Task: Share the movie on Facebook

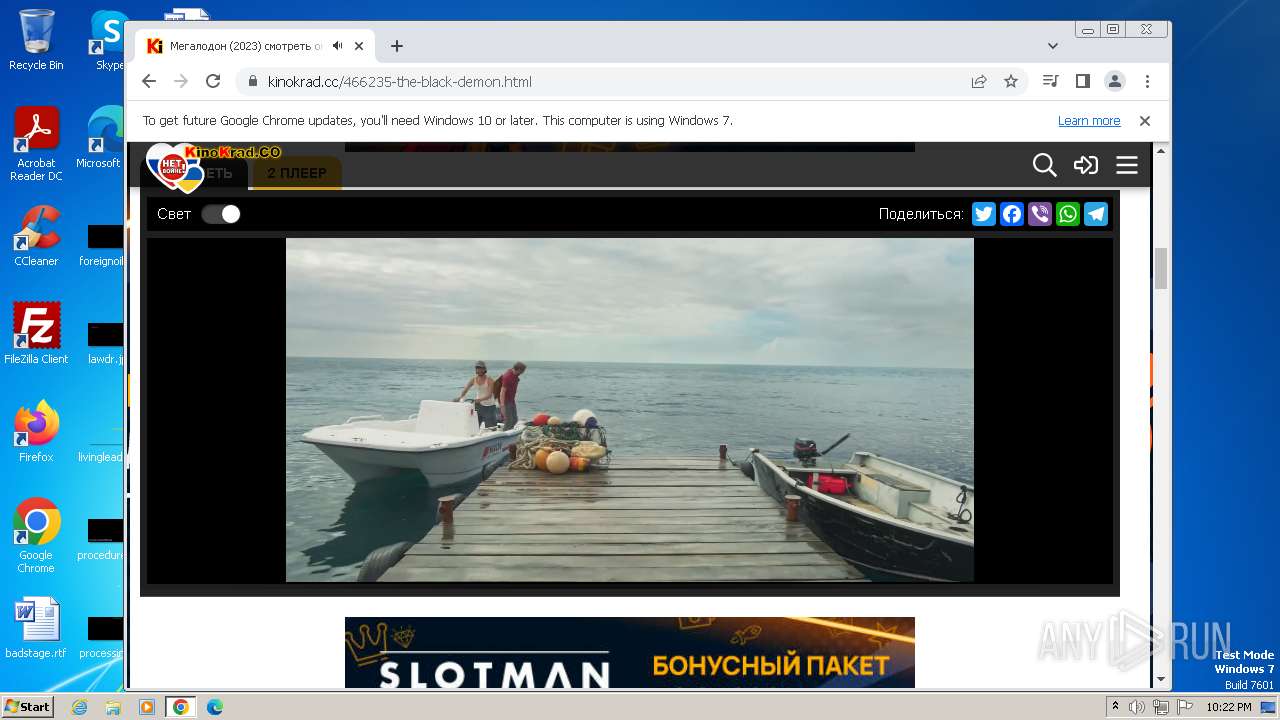Action: pos(1012,214)
